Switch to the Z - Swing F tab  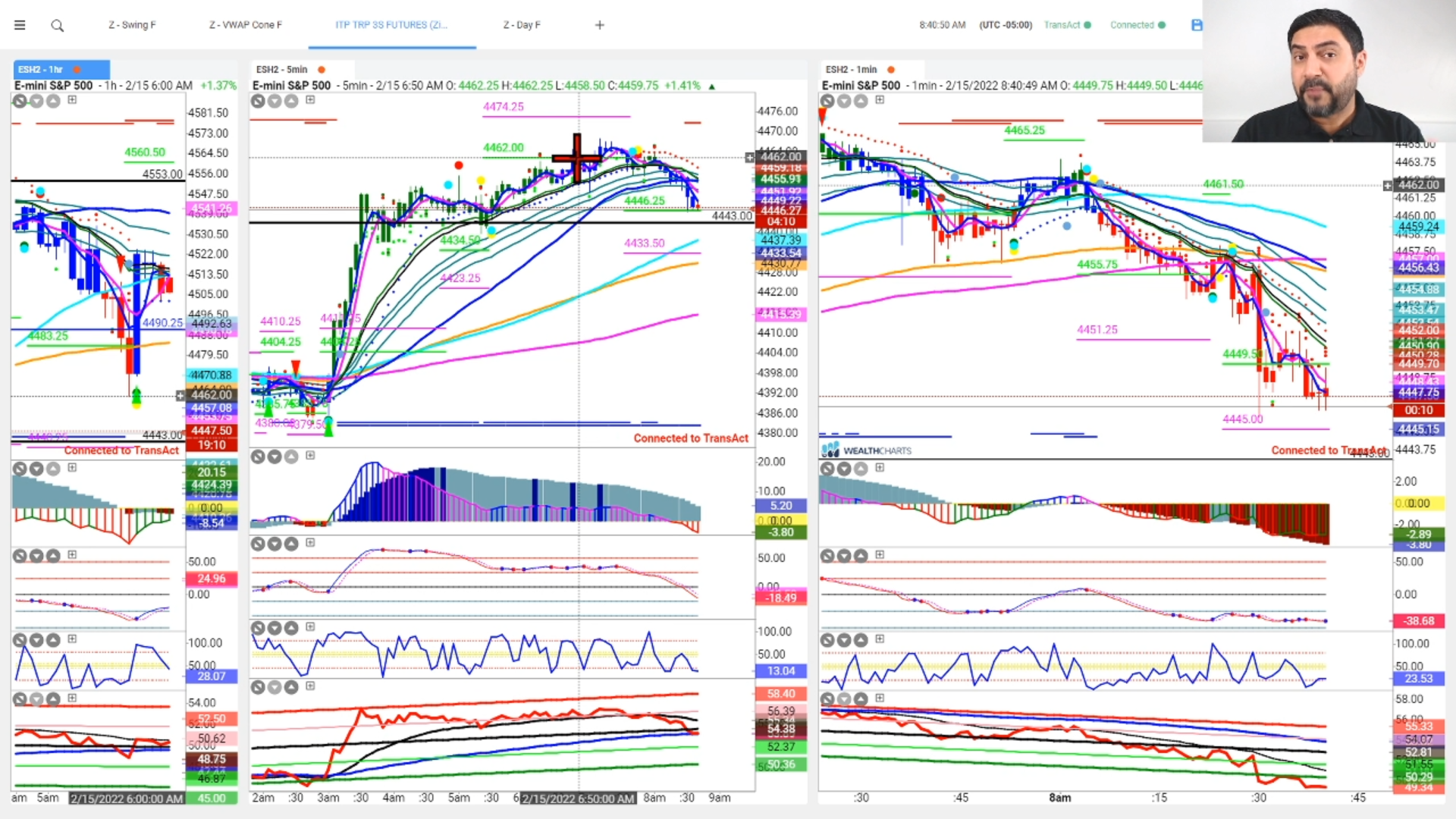click(x=132, y=25)
